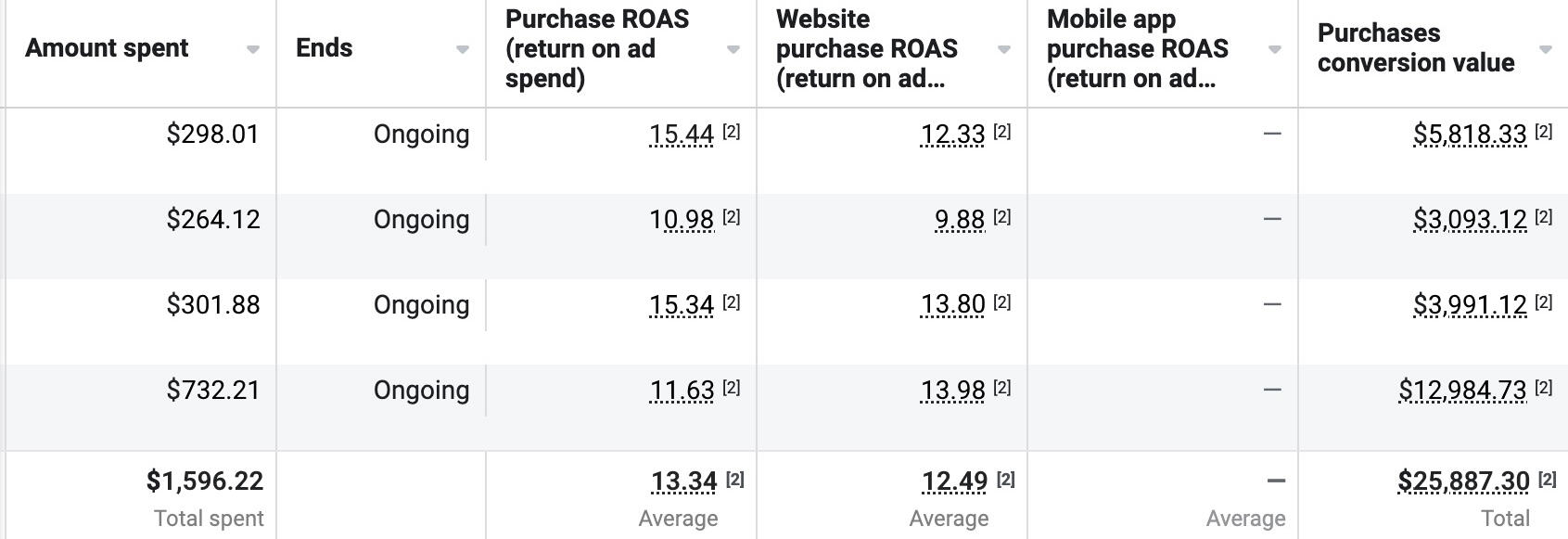Sort by the Amount spent header
This screenshot has height=539, width=1568.
point(107,48)
